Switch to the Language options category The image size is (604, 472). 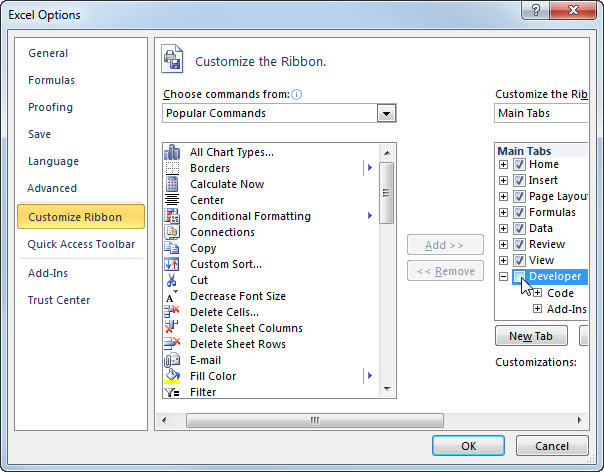coord(54,161)
